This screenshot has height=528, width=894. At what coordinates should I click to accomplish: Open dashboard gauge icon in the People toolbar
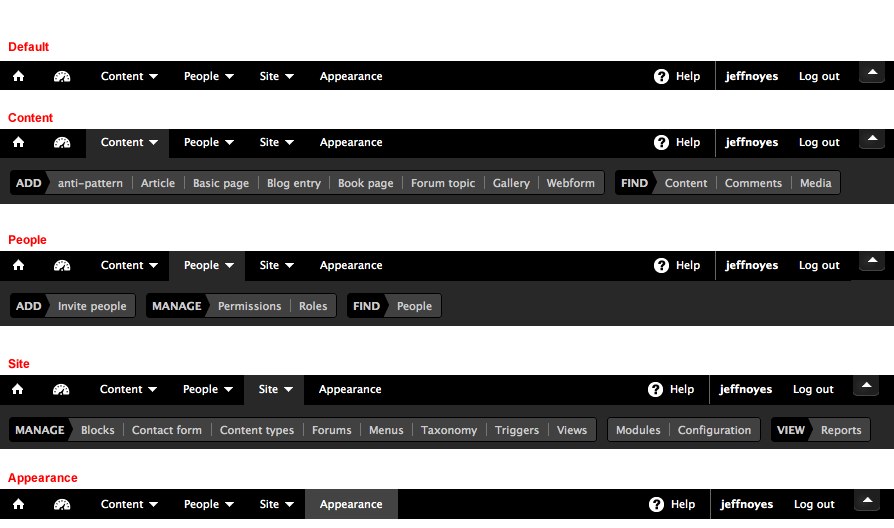(62, 265)
